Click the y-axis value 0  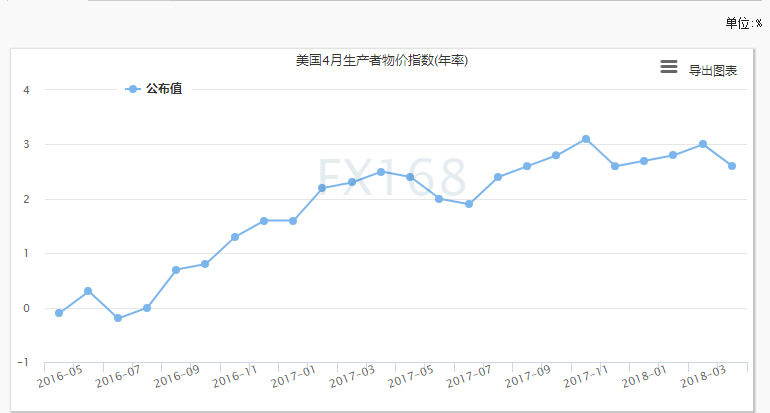(27, 308)
